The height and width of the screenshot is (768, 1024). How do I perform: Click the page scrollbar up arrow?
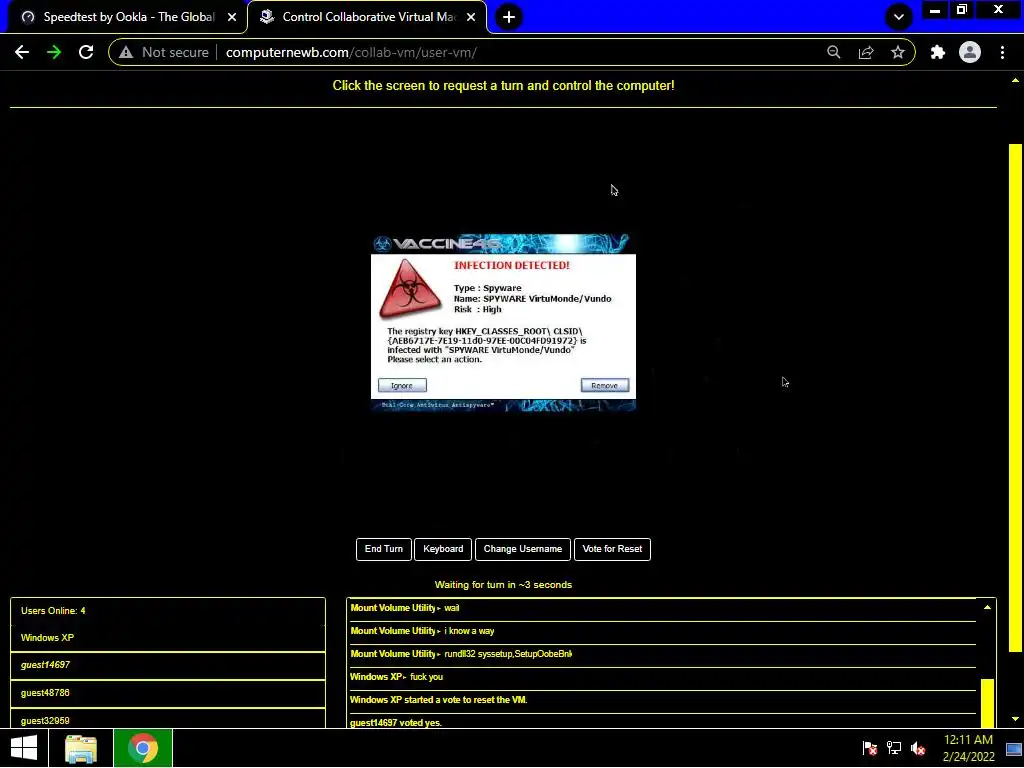(1016, 80)
